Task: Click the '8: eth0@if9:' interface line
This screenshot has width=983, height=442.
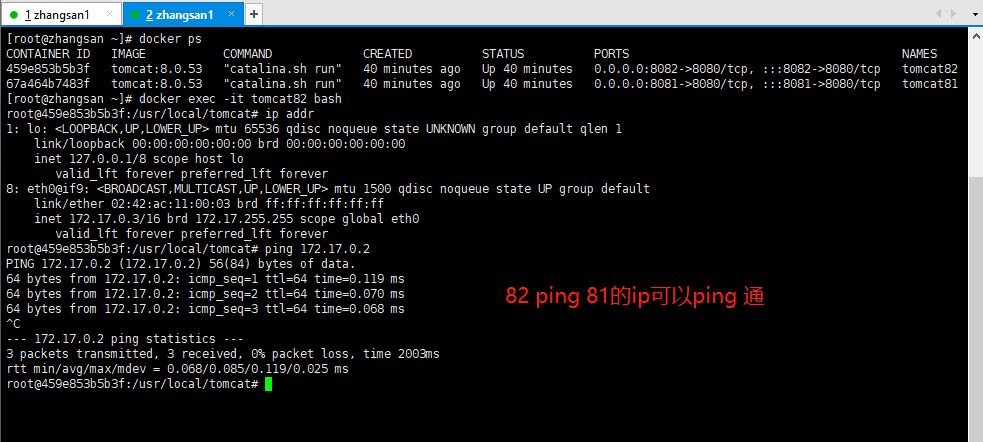Action: pyautogui.click(x=328, y=189)
